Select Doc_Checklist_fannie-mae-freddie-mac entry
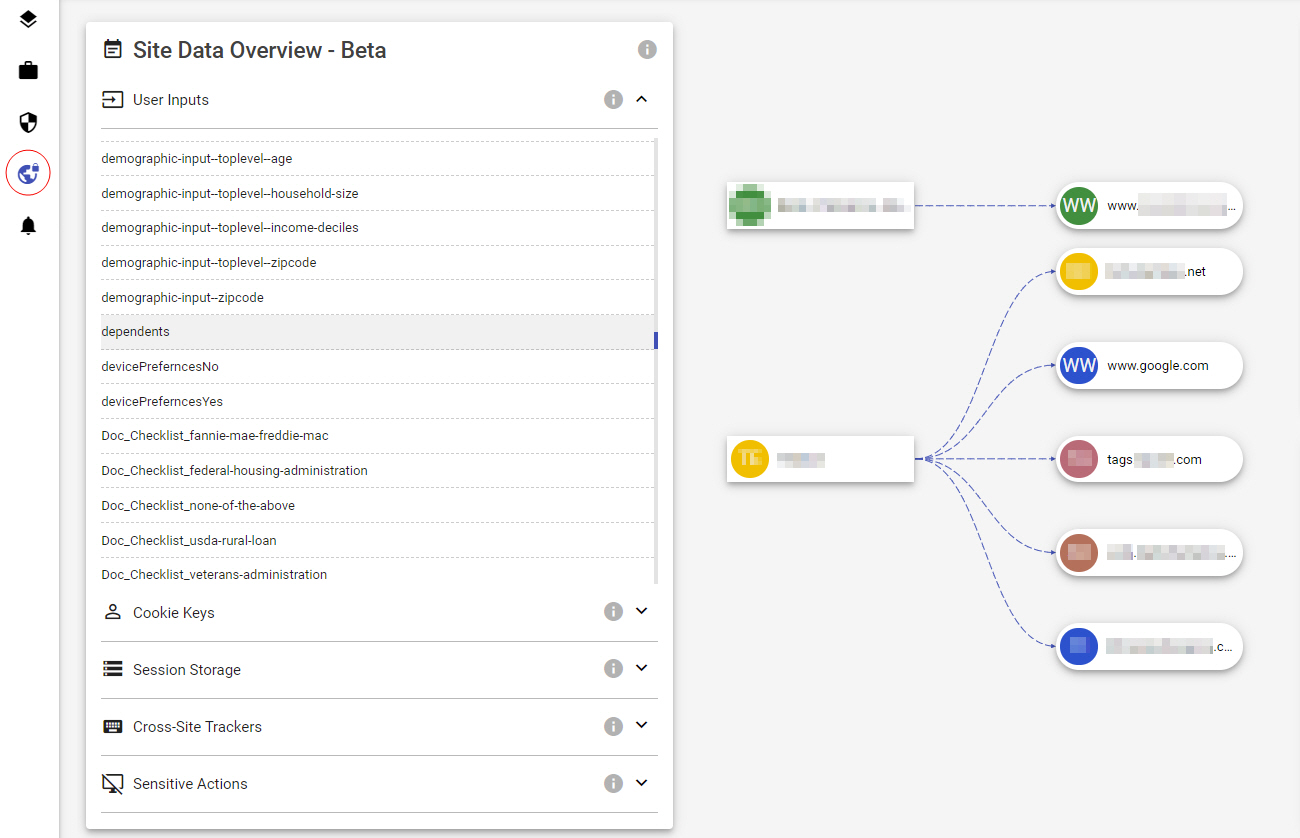The height and width of the screenshot is (838, 1300). pyautogui.click(x=378, y=436)
